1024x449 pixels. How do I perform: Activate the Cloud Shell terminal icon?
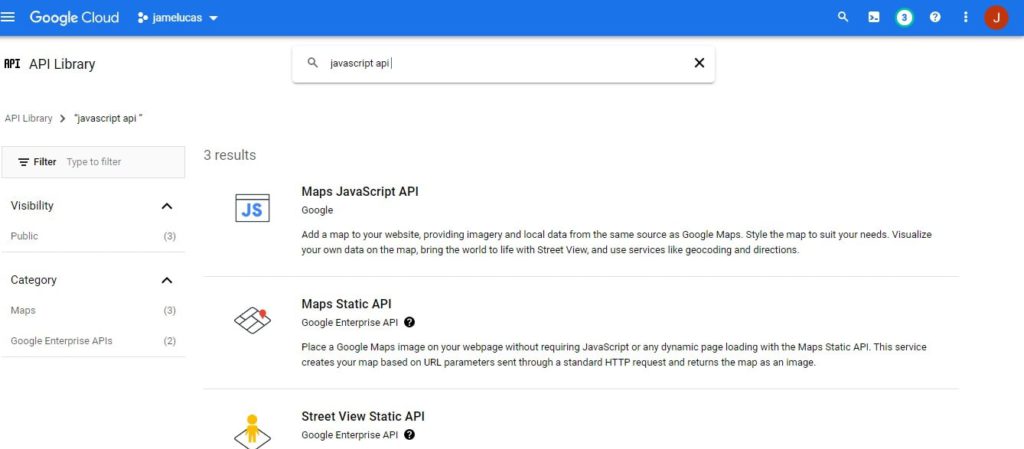(x=873, y=17)
